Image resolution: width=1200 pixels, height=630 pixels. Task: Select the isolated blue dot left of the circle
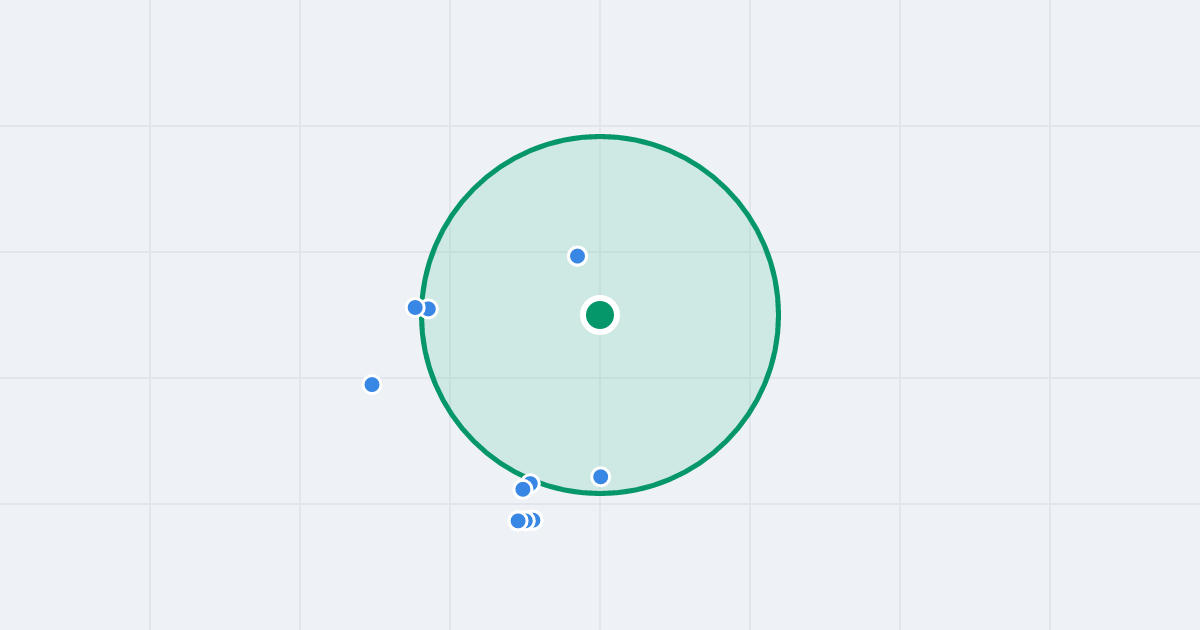[372, 384]
